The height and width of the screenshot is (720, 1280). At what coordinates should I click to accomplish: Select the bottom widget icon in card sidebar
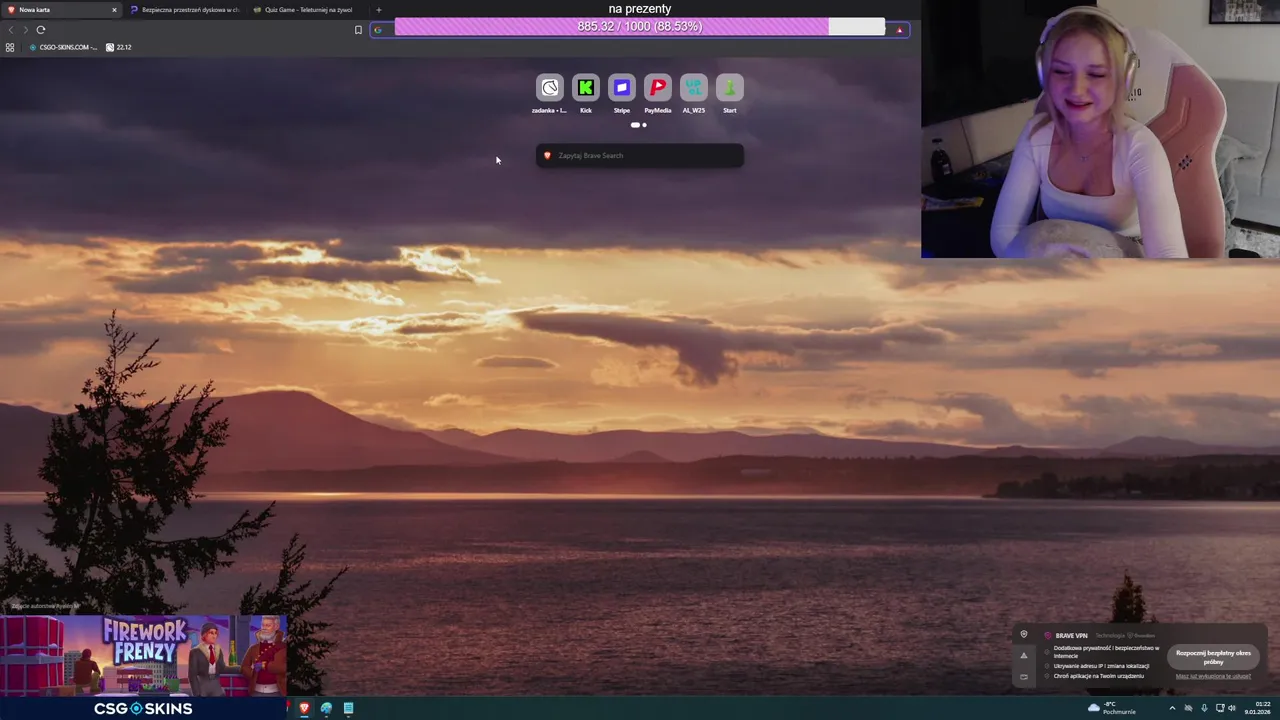point(1023,677)
